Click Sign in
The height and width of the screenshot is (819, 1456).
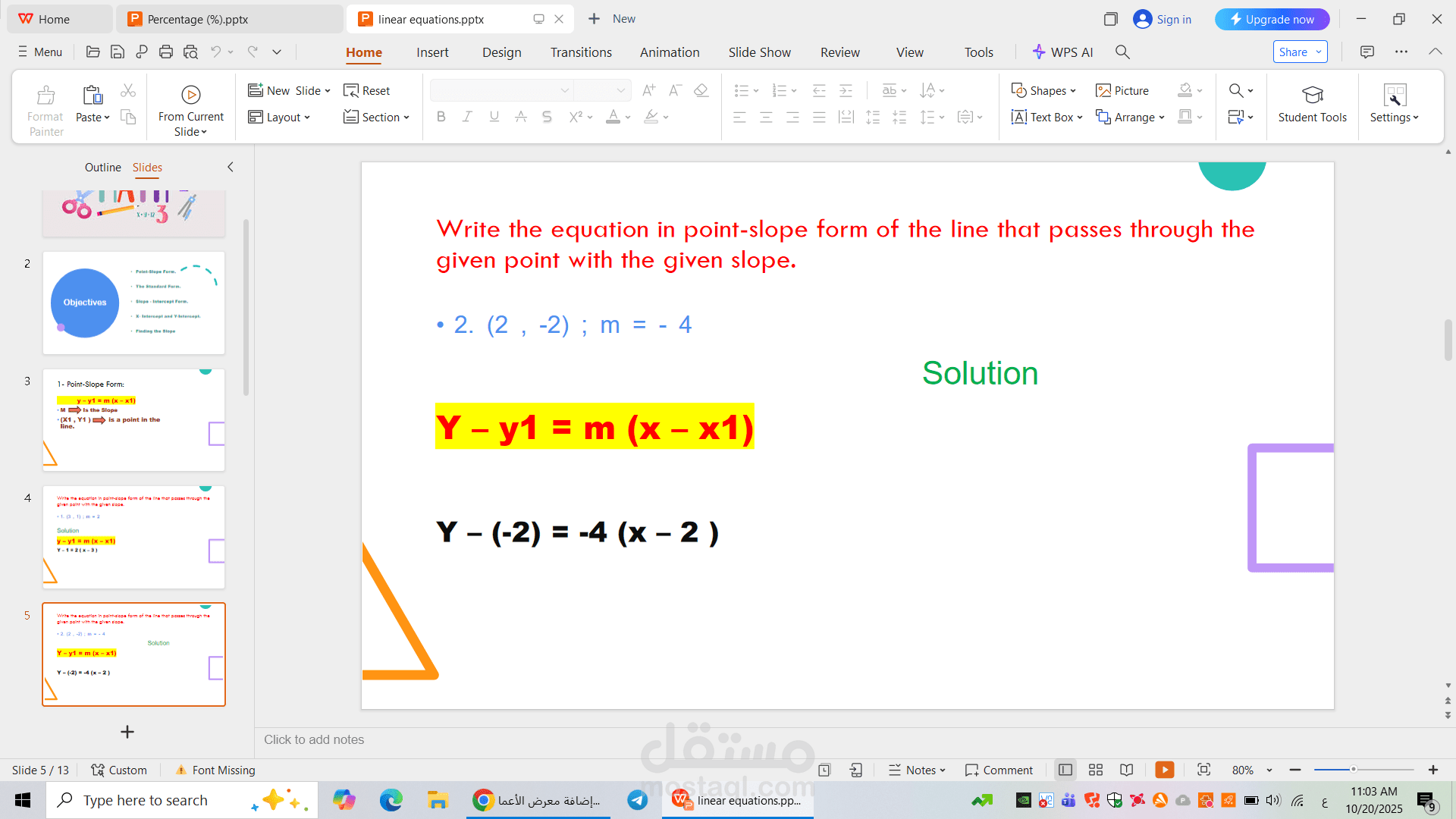pos(1162,19)
